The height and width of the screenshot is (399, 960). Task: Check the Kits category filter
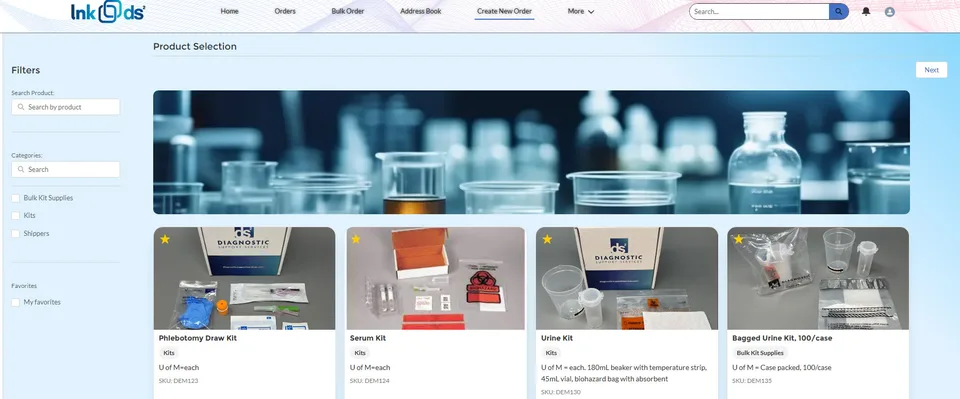[16, 215]
